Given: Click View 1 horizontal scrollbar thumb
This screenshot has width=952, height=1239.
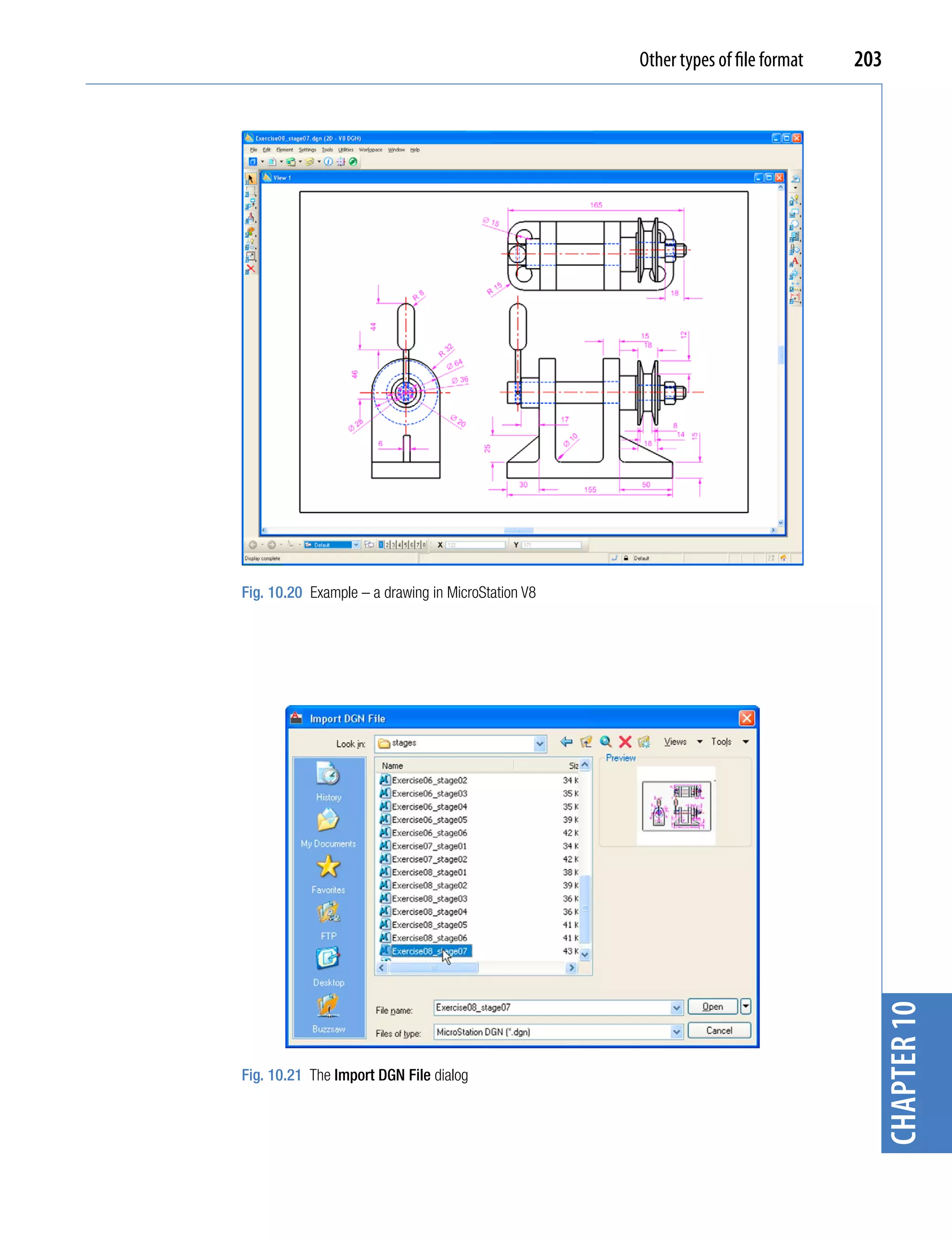Looking at the screenshot, I should pos(518,530).
